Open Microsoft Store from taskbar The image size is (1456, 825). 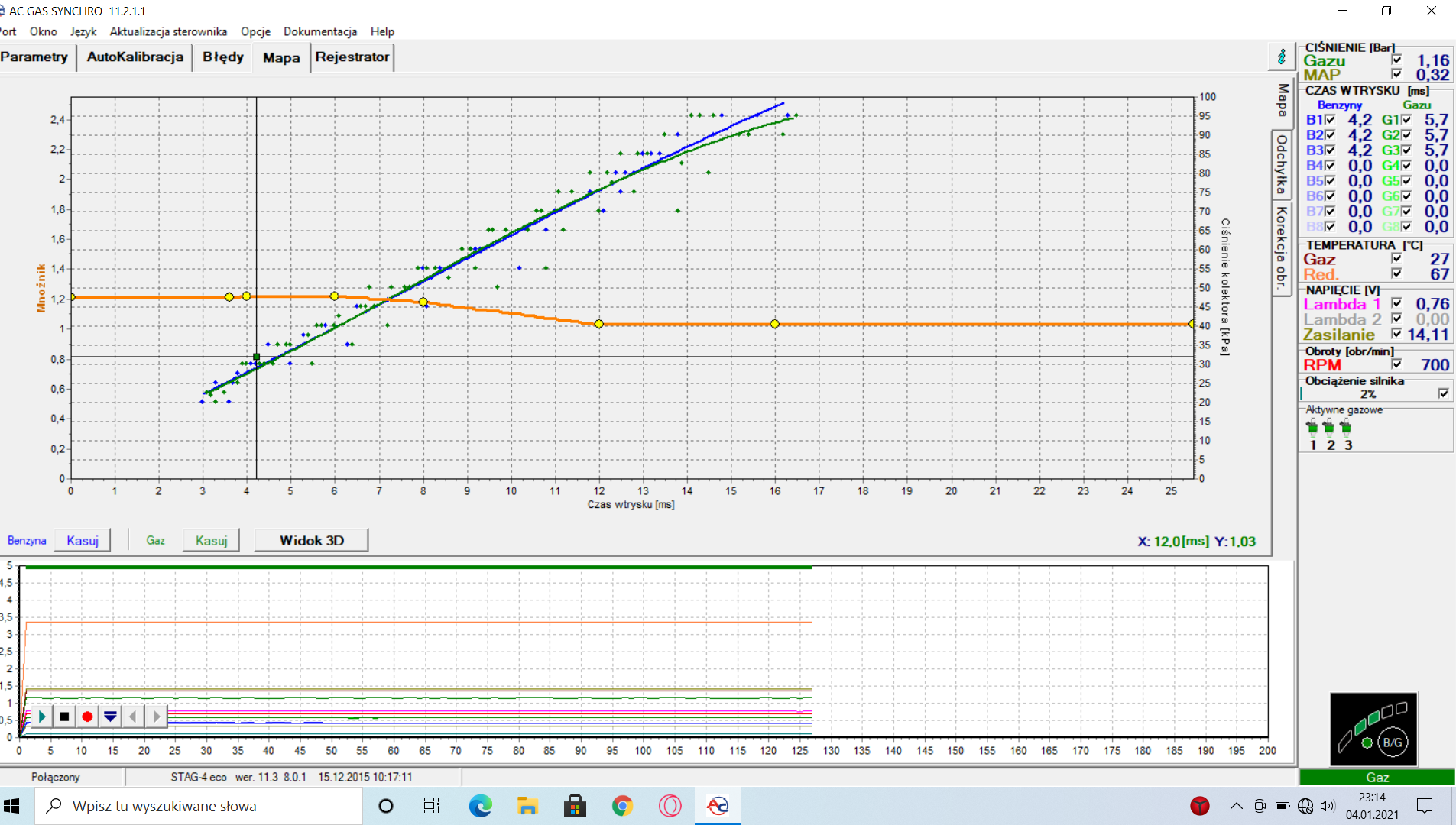(575, 806)
